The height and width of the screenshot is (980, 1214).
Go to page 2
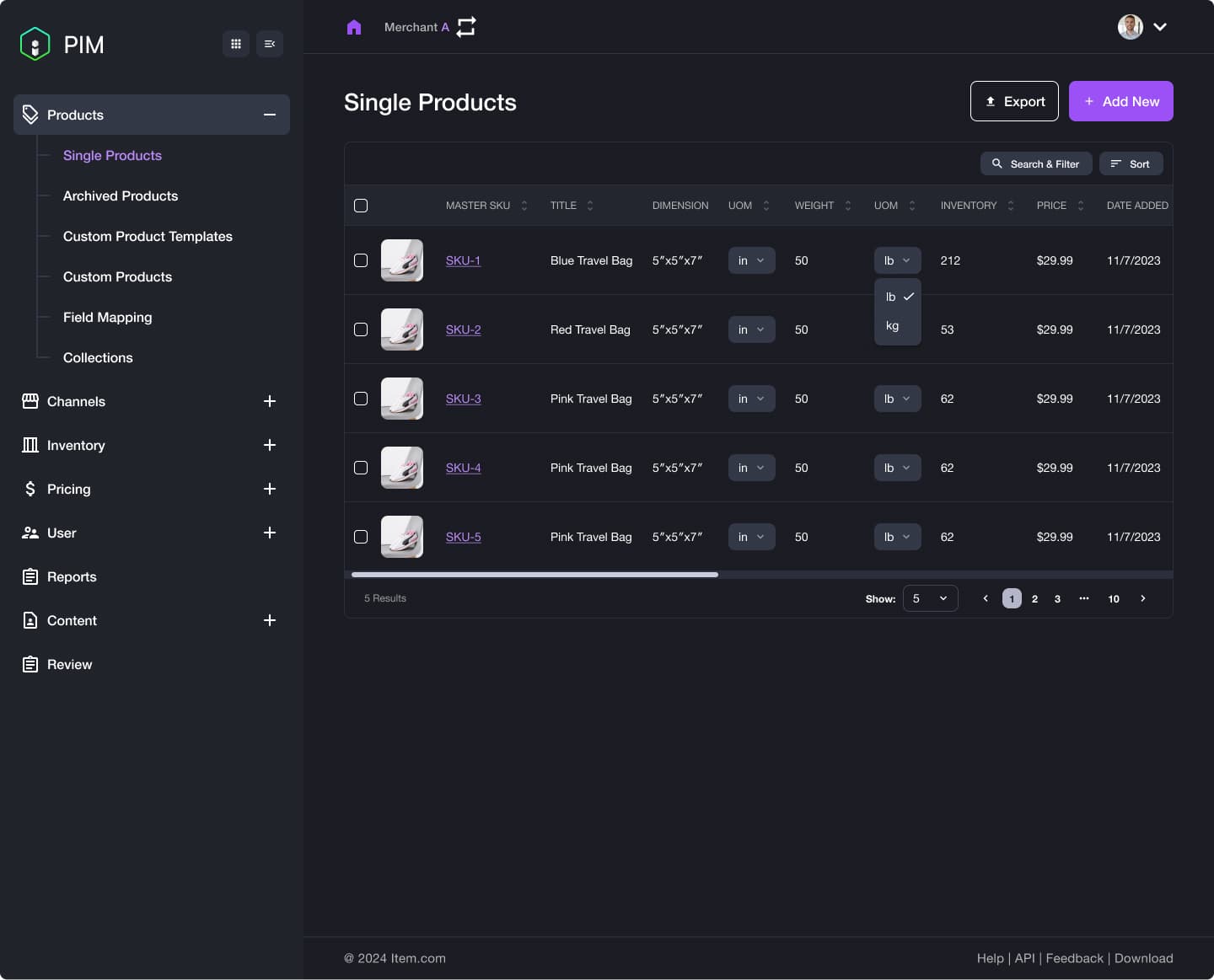click(x=1034, y=598)
